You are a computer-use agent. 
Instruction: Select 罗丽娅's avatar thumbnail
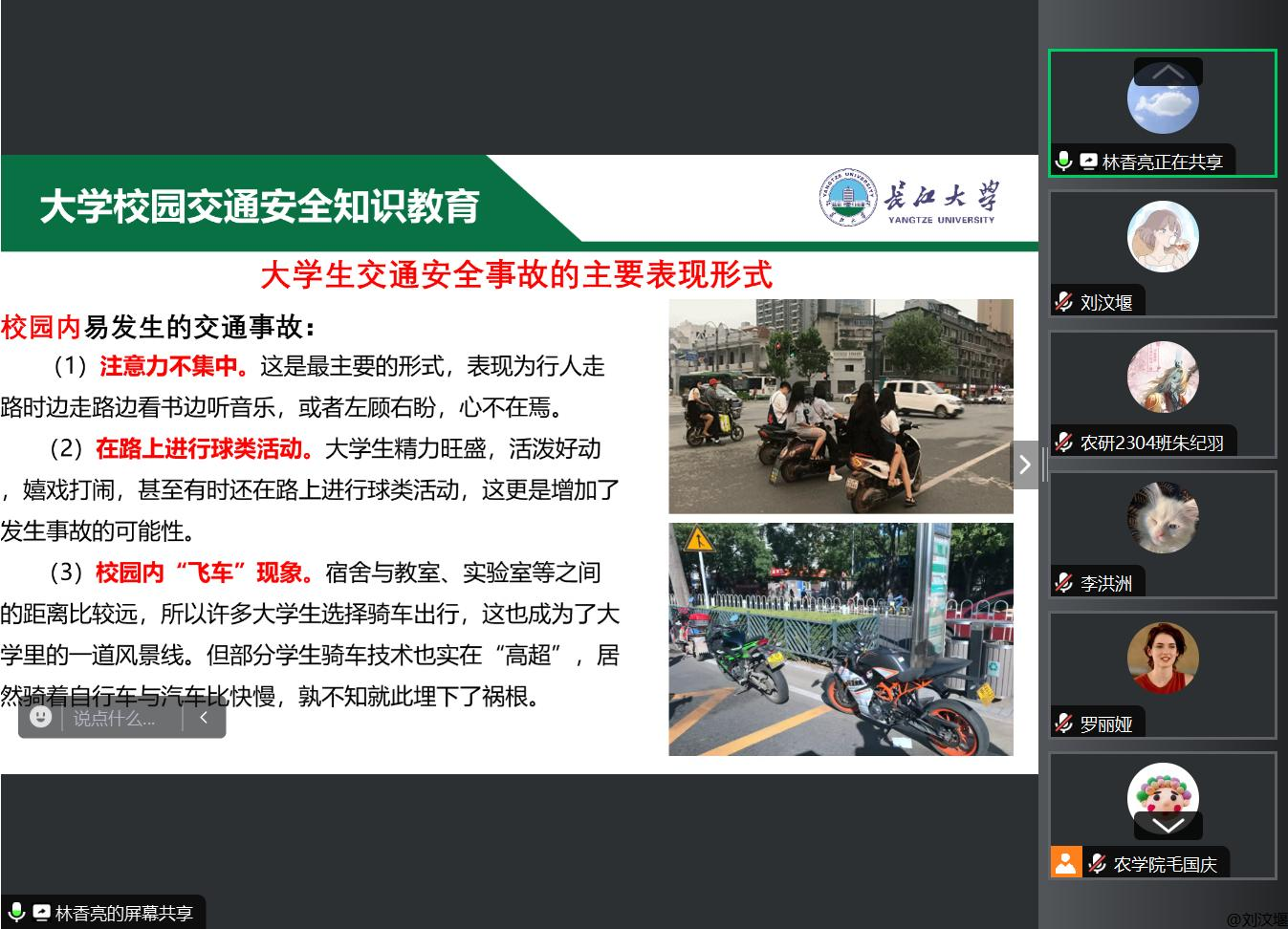1163,659
